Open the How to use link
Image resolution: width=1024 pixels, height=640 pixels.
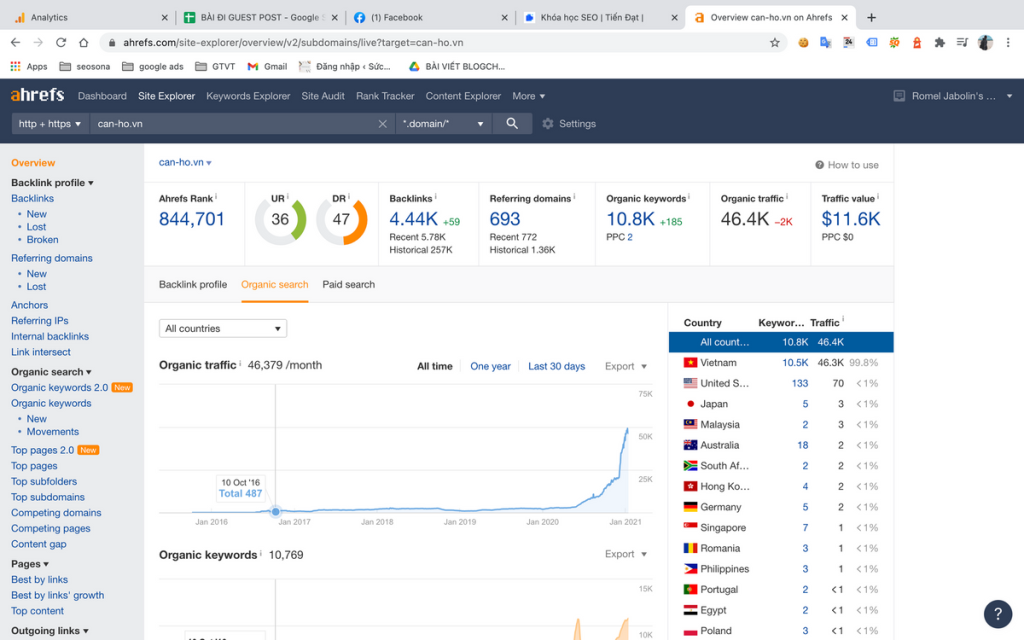(x=846, y=165)
